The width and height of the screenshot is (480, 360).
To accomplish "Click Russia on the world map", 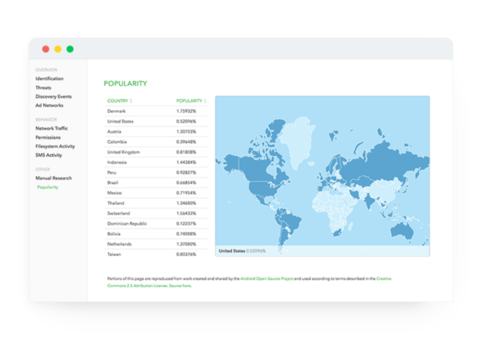I will click(x=383, y=163).
